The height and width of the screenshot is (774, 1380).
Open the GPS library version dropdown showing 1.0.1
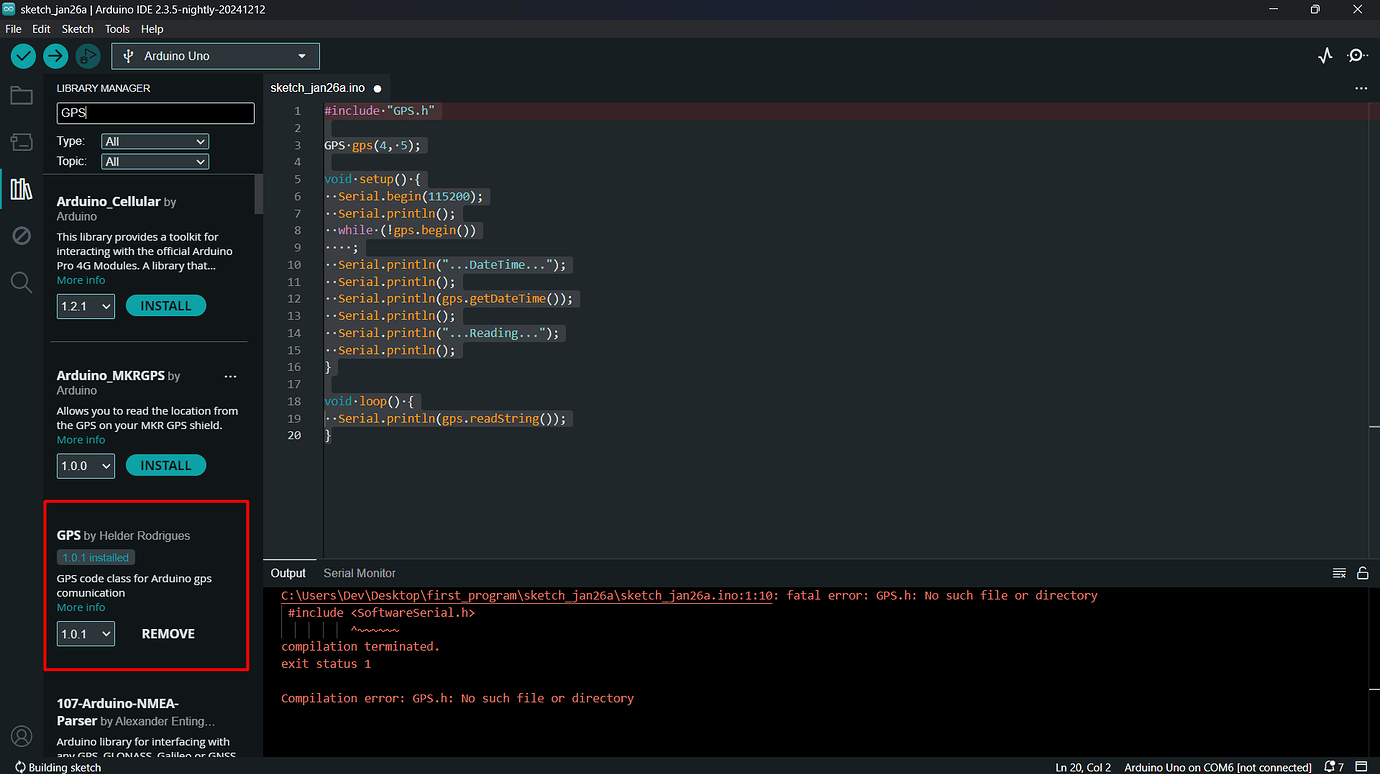point(85,633)
